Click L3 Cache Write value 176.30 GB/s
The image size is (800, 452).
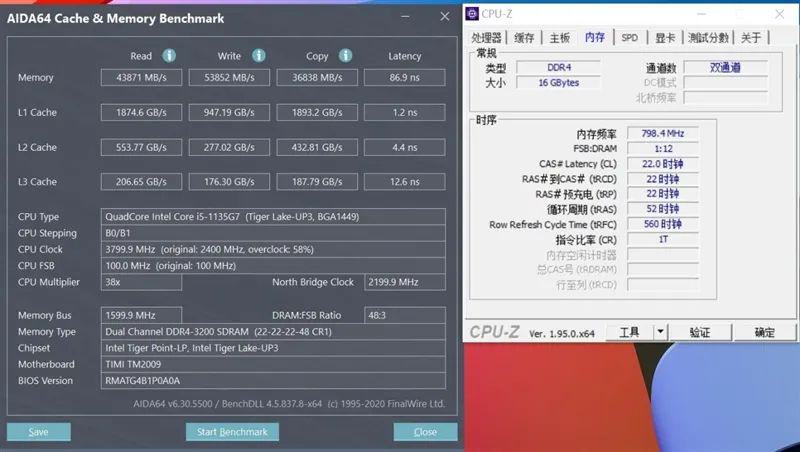click(229, 182)
